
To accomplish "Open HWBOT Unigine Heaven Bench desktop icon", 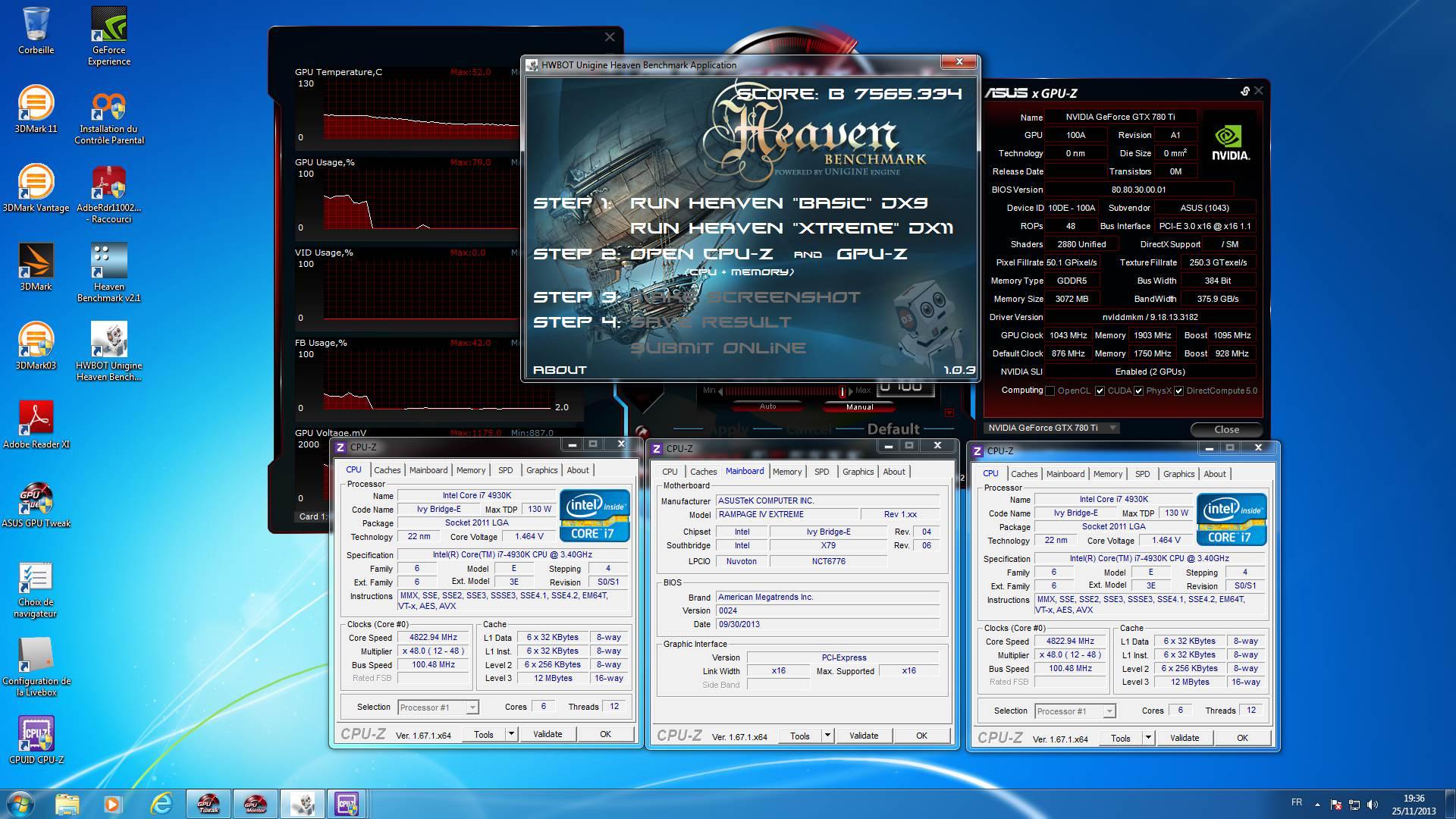I will (x=108, y=352).
